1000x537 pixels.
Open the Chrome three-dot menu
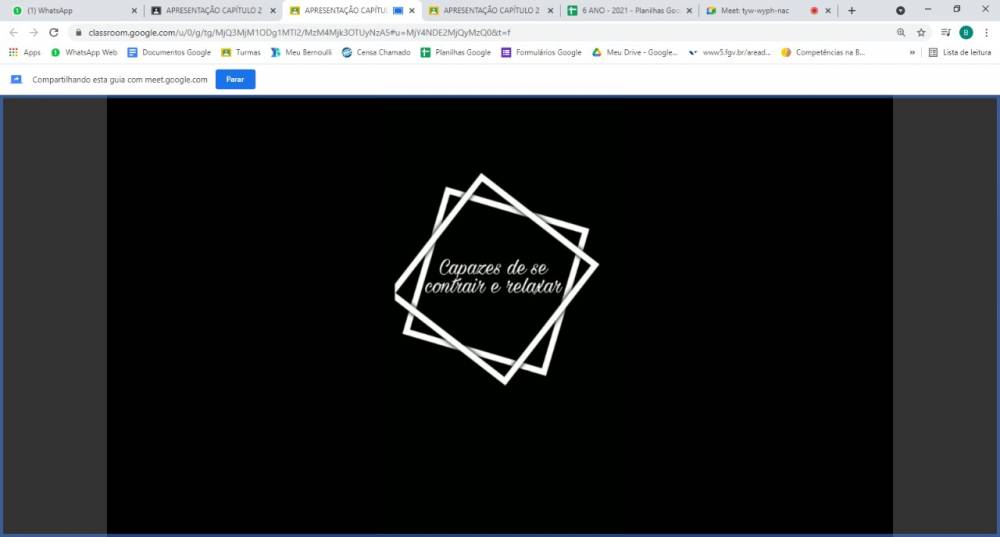point(987,32)
